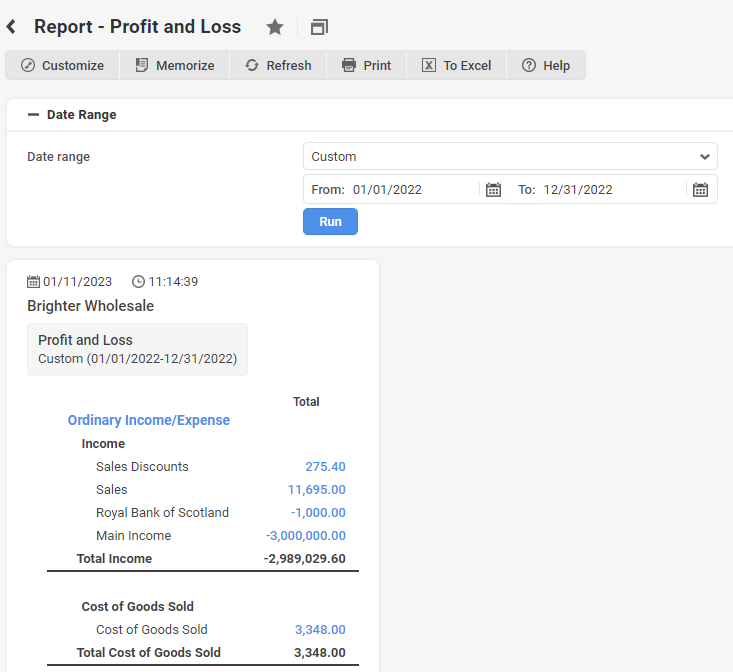Screen dimensions: 733x672
Task: Print the report
Action: click(x=366, y=65)
